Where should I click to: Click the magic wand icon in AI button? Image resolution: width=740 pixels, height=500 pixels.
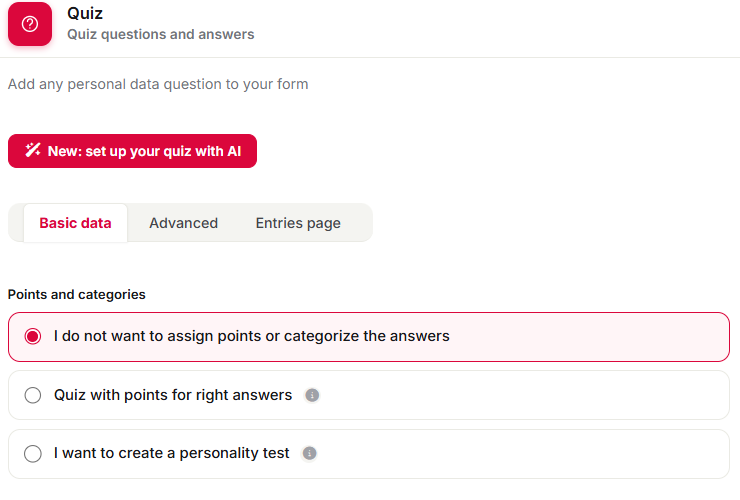[x=33, y=150]
